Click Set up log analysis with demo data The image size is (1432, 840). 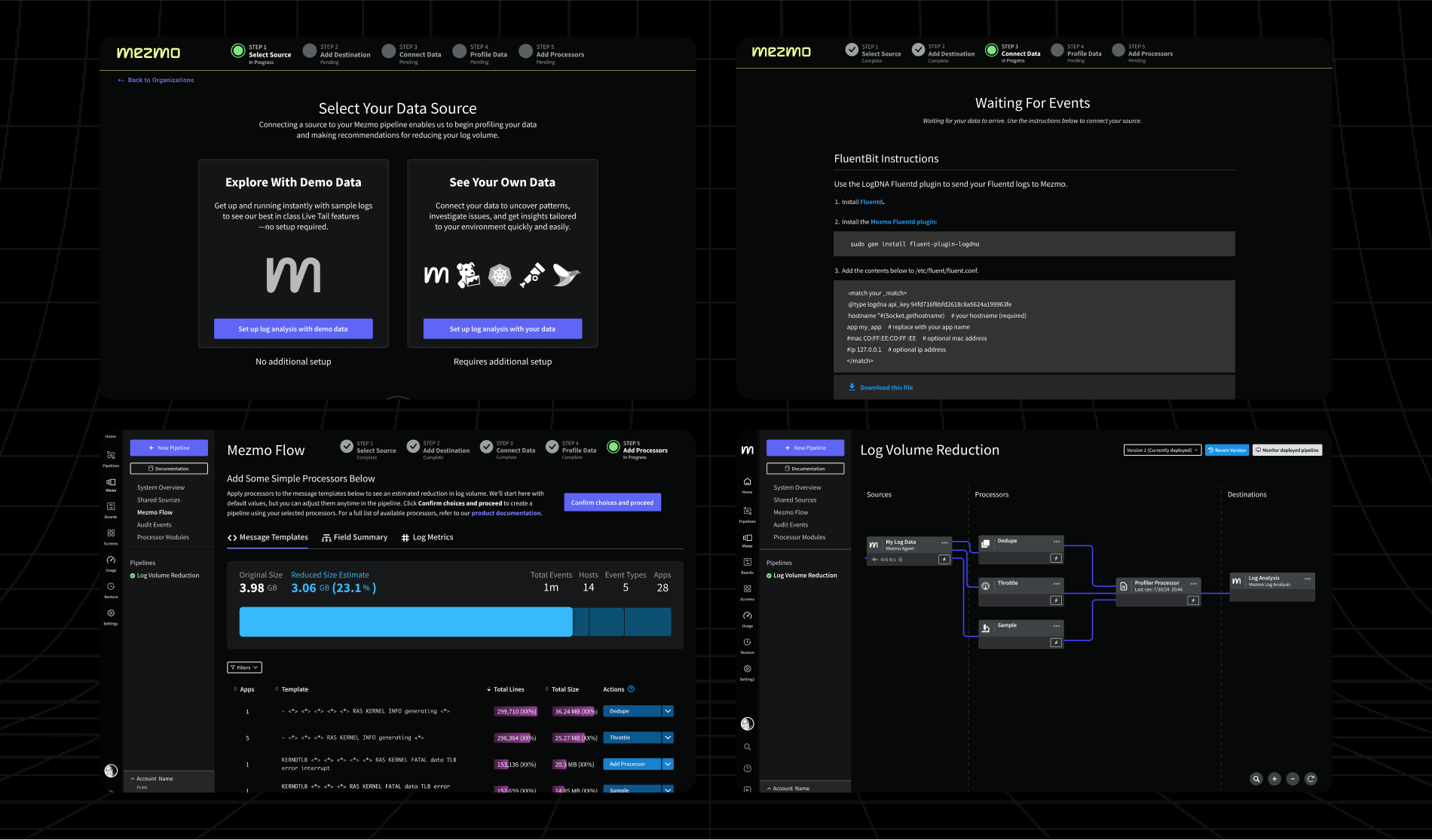click(293, 328)
